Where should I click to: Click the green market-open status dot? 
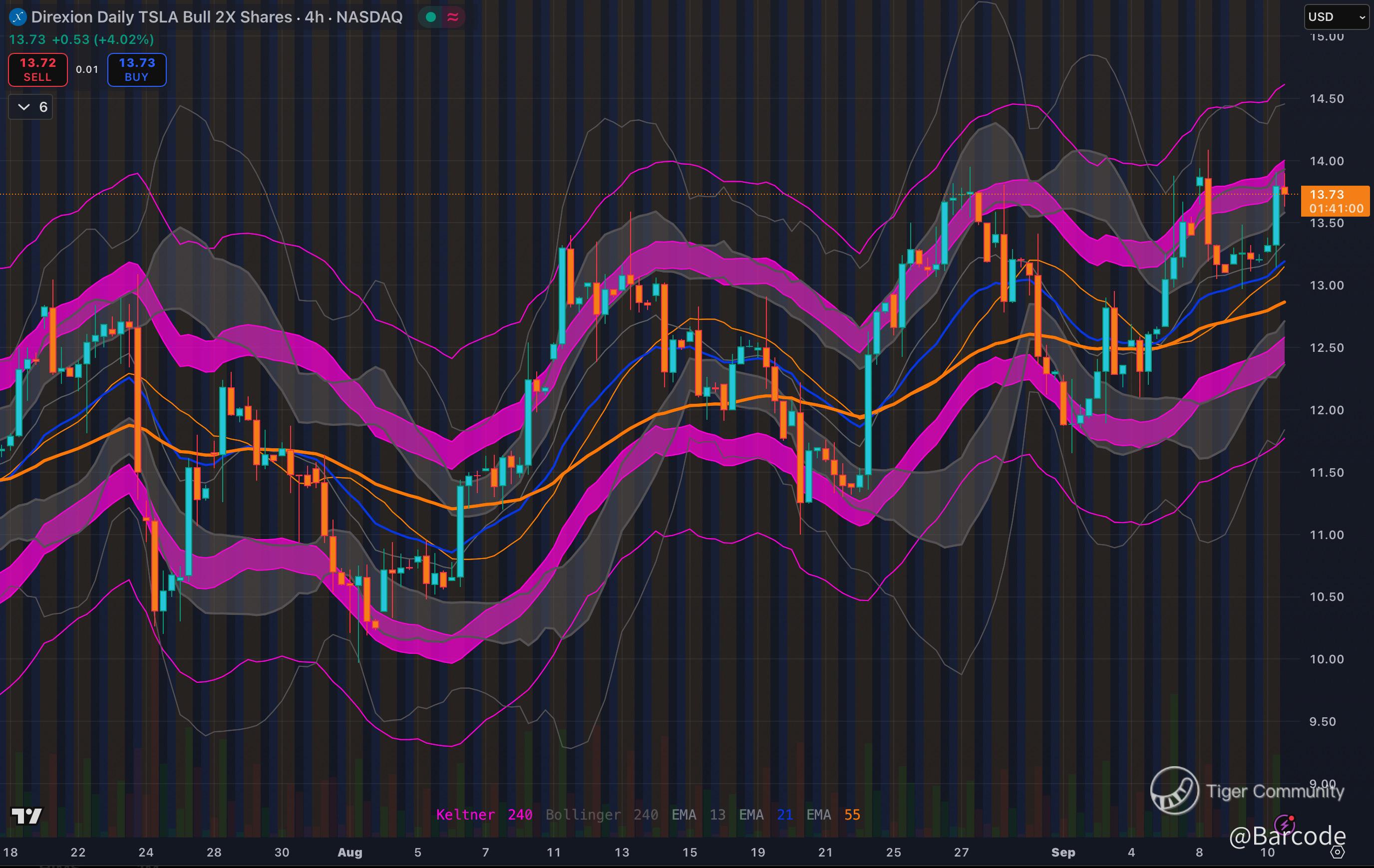(x=431, y=17)
